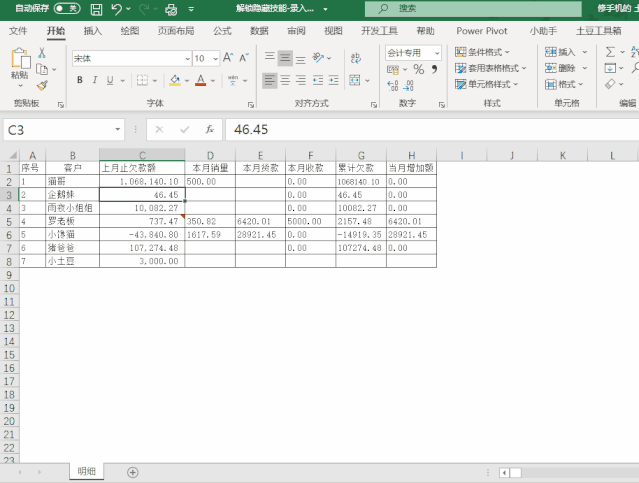Increase font size with larger A icon
This screenshot has width=639, height=483.
click(228, 58)
